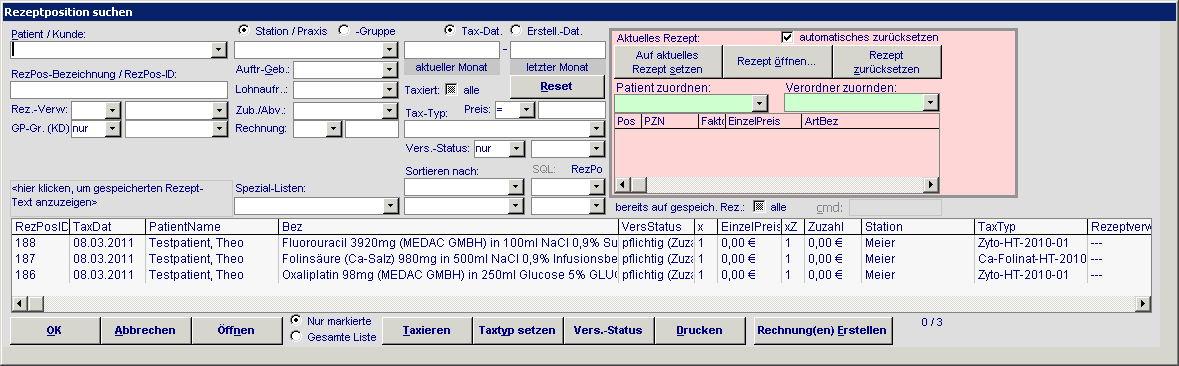Click Auf aktuelles Rezept setzen

(668, 62)
